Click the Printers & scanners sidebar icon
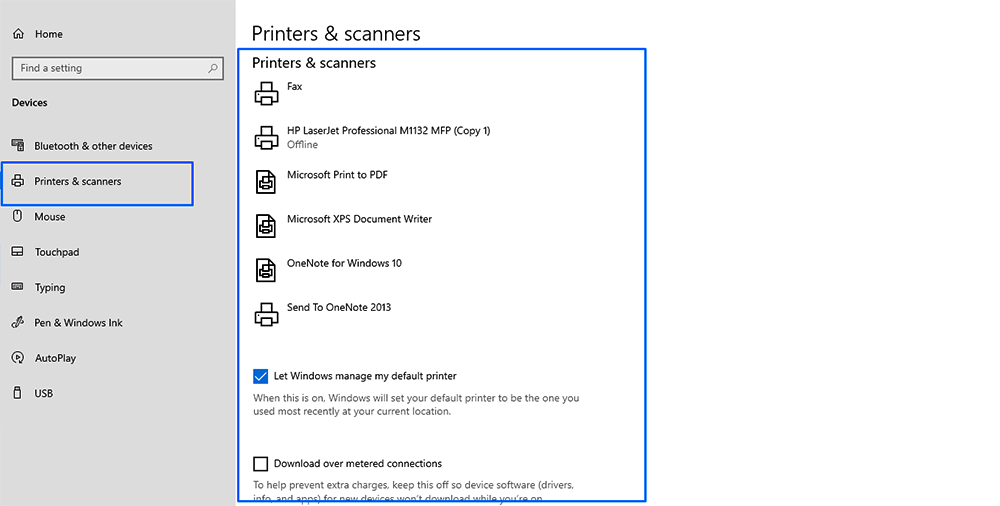Screen dimensions: 1000x506 click(18, 181)
